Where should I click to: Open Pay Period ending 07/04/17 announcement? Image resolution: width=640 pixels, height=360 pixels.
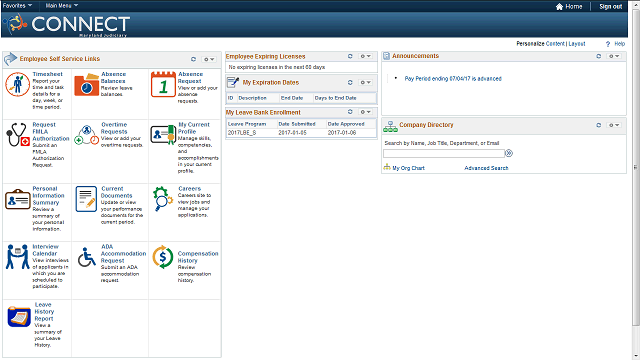453,79
